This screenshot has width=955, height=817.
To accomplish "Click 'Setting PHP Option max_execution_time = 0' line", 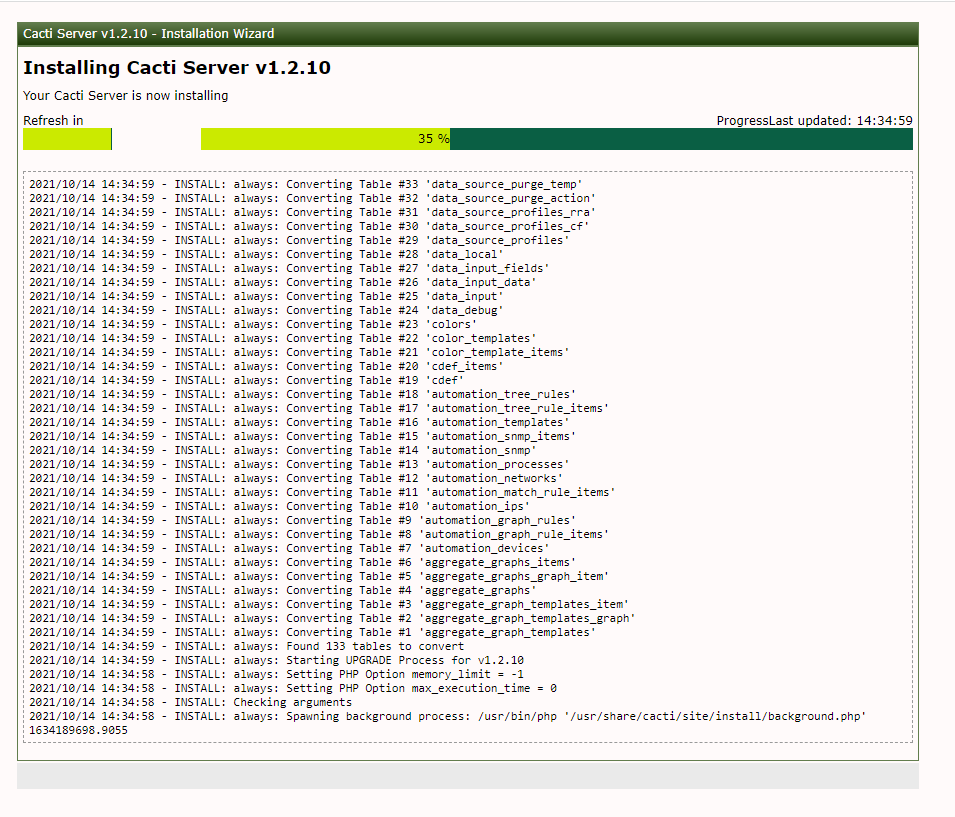I will point(293,688).
